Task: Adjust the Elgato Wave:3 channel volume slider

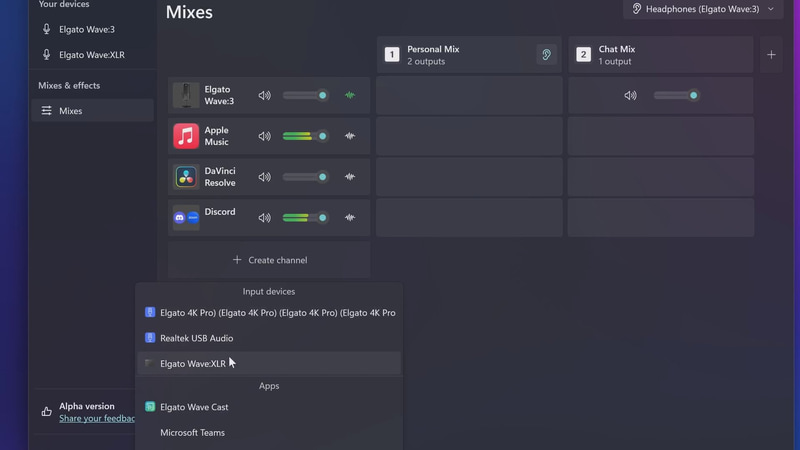Action: pyautogui.click(x=305, y=95)
